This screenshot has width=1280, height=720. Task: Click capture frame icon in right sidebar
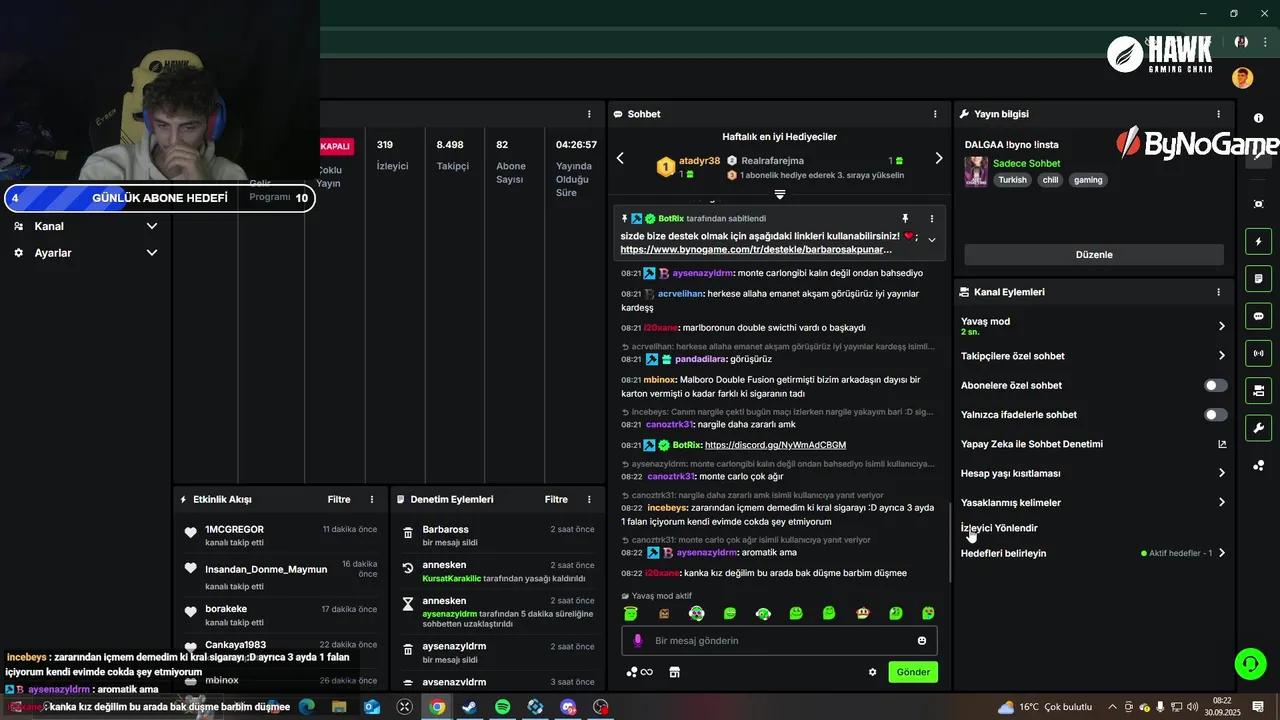click(x=1258, y=204)
